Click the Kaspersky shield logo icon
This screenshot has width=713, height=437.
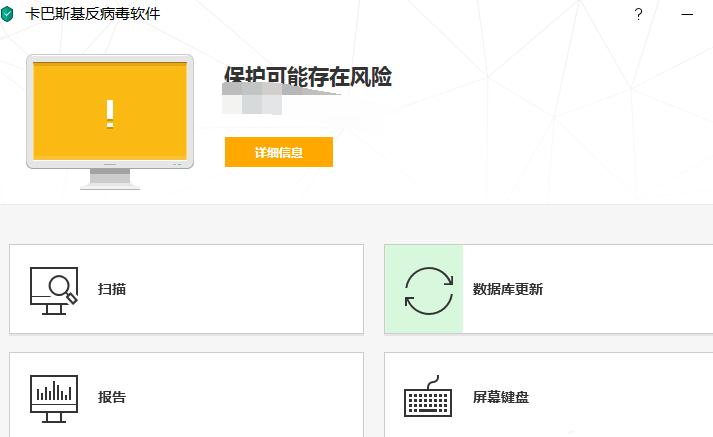pos(7,14)
